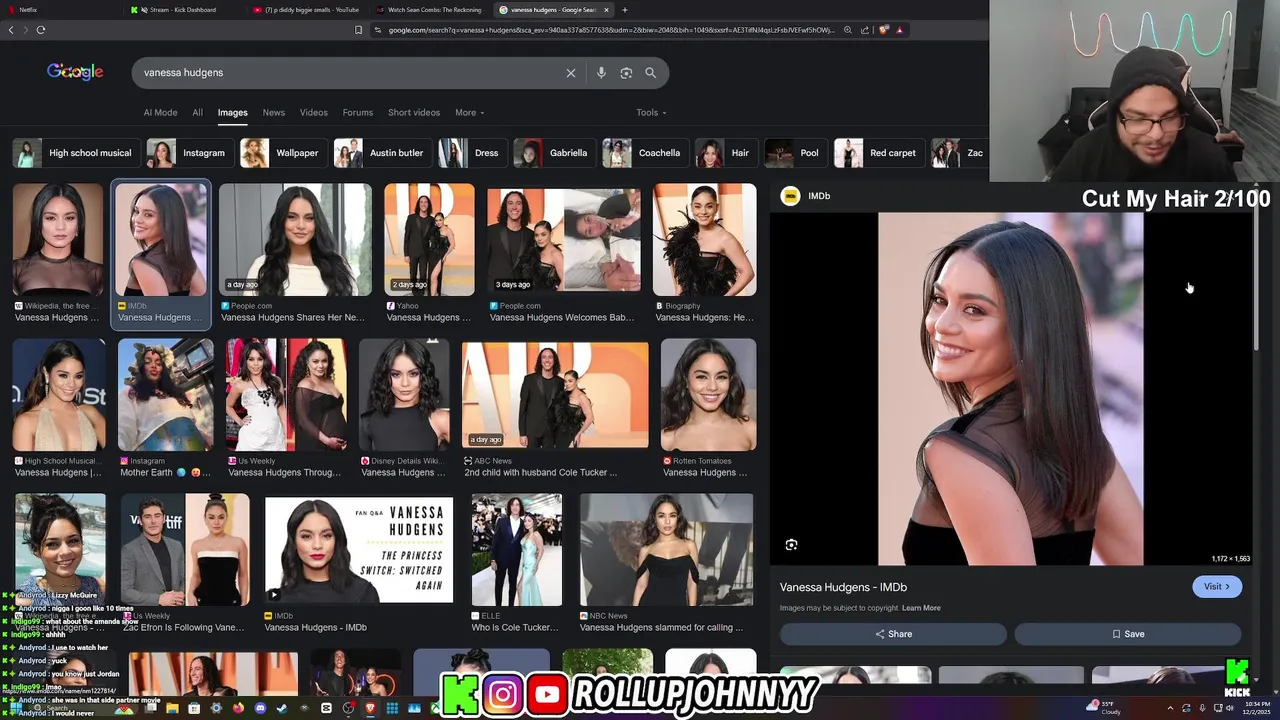
Task: Filter images by Wallpaper chip
Action: (x=281, y=153)
